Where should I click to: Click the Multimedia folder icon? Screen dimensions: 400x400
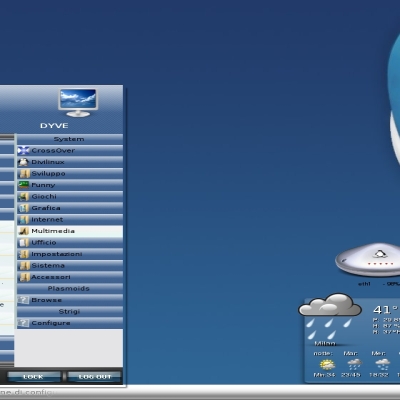[x=24, y=231]
